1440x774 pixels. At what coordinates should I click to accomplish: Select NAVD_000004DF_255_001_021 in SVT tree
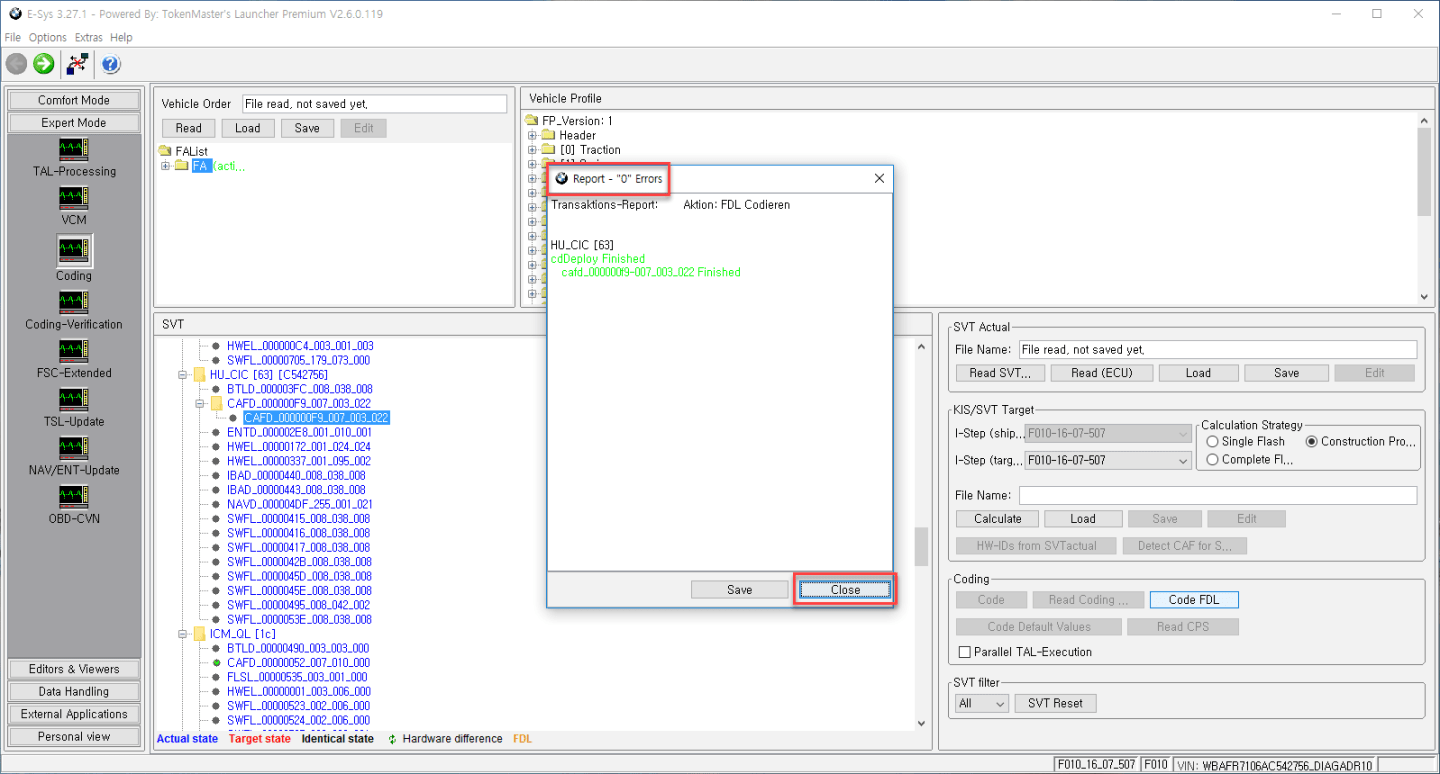click(299, 504)
